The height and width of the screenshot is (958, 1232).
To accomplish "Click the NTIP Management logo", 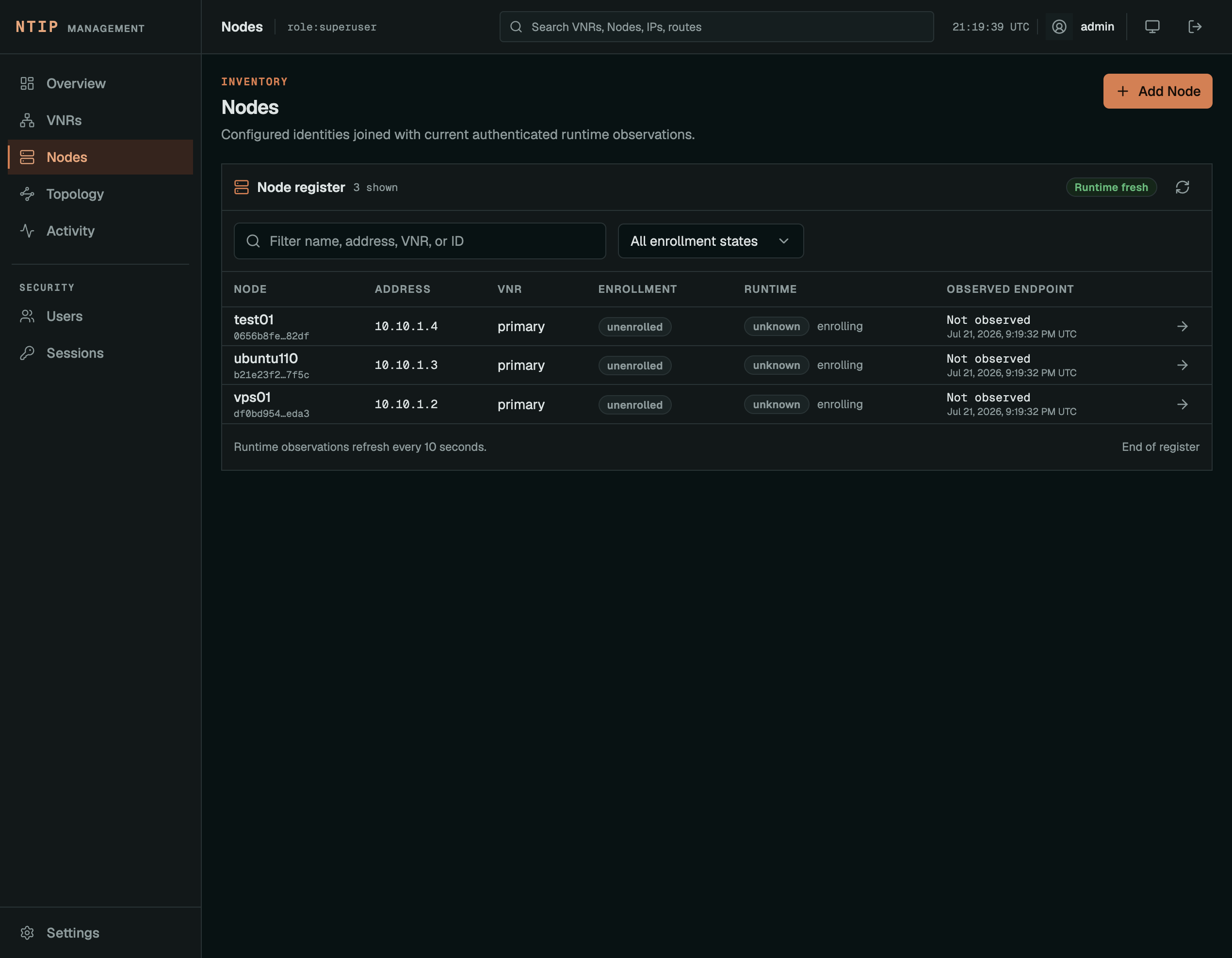I will [x=80, y=27].
